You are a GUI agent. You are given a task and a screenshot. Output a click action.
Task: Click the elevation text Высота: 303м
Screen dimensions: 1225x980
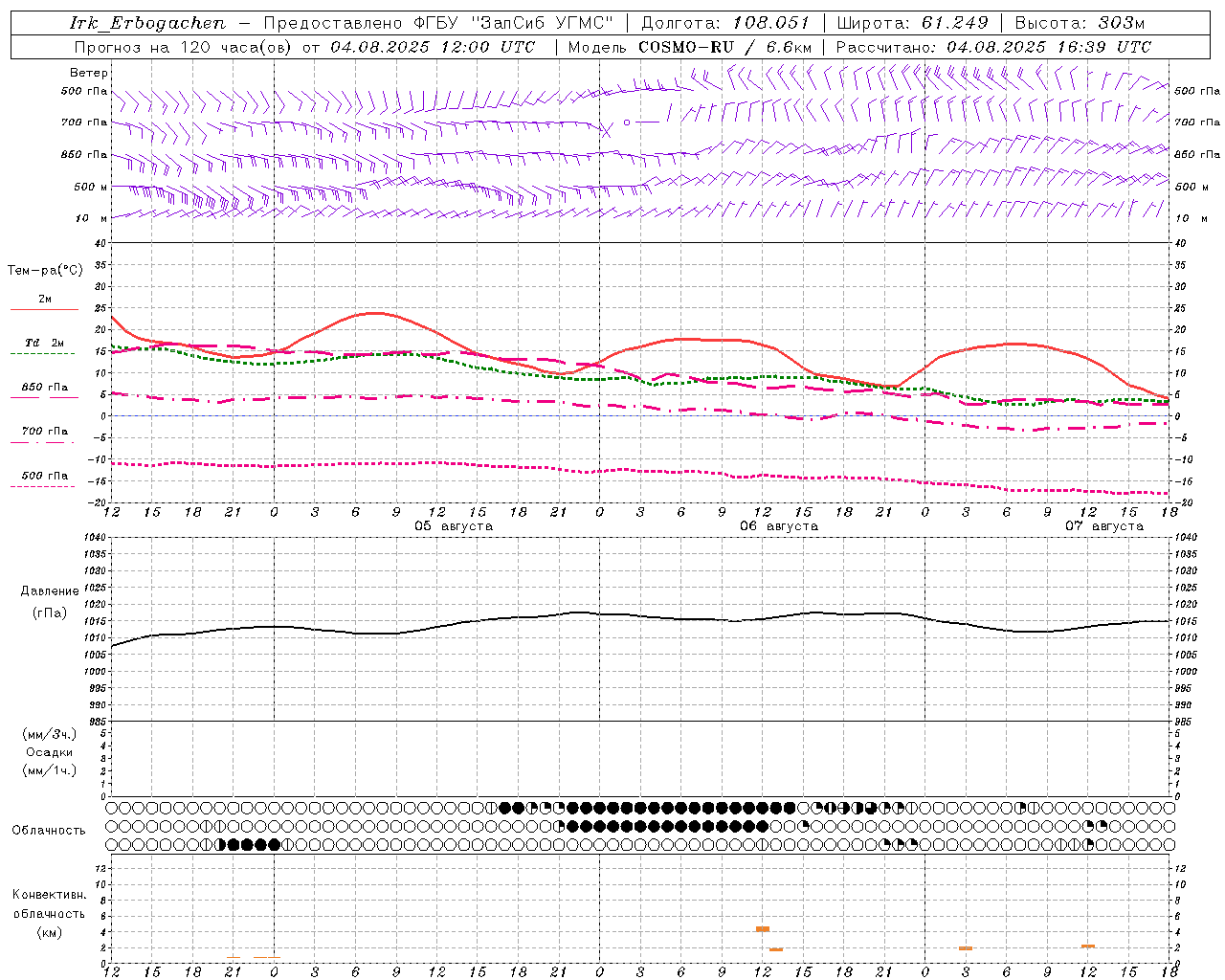1080,23
